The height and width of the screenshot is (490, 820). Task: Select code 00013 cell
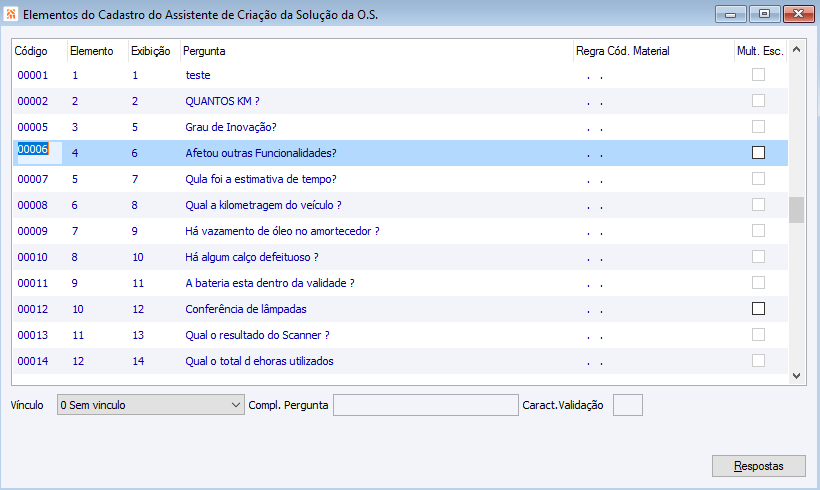point(32,335)
